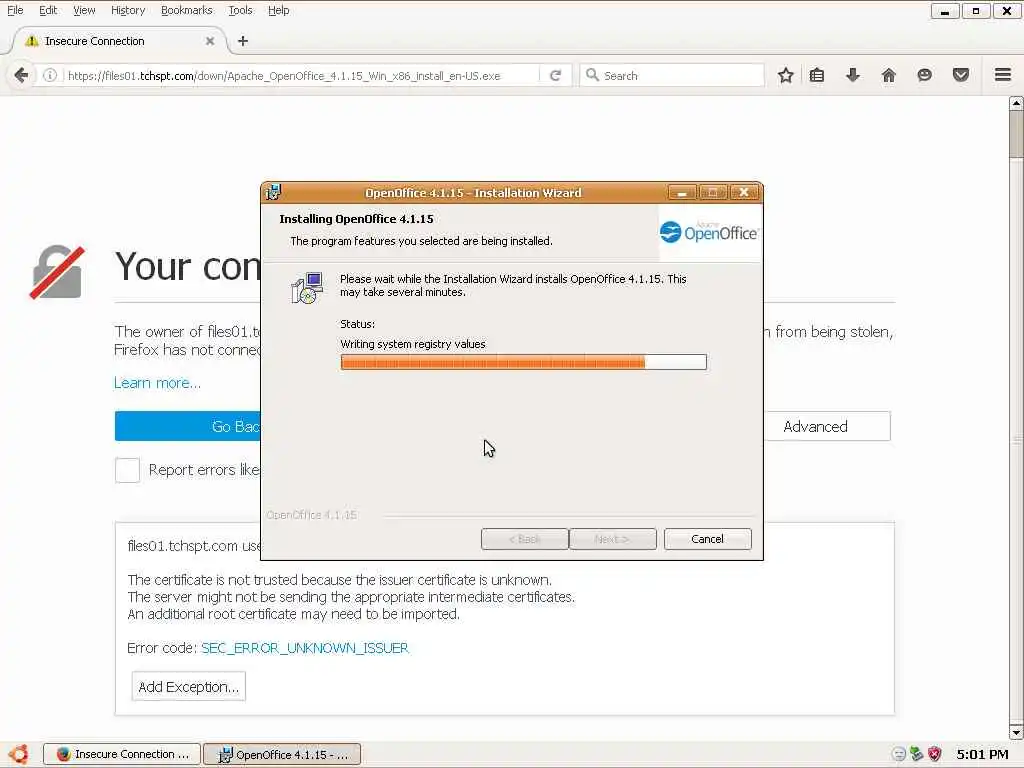Click the blue Go Back button
Screen dimensions: 1024x768
[x=188, y=426]
